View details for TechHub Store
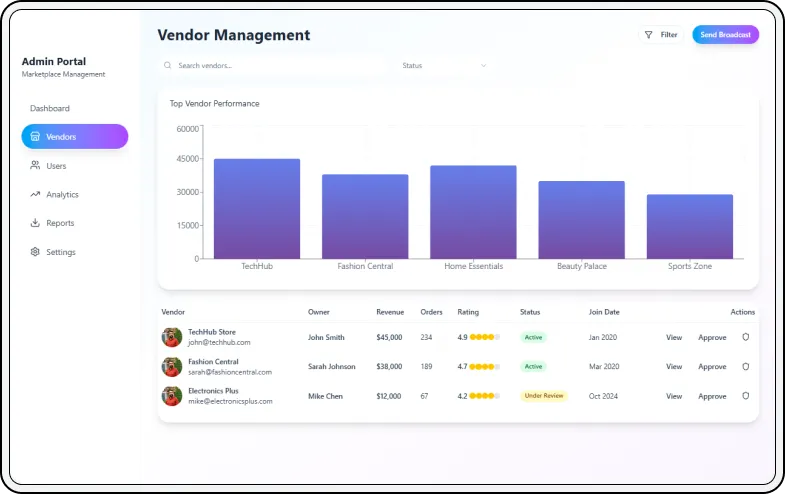The width and height of the screenshot is (785, 494). click(674, 337)
